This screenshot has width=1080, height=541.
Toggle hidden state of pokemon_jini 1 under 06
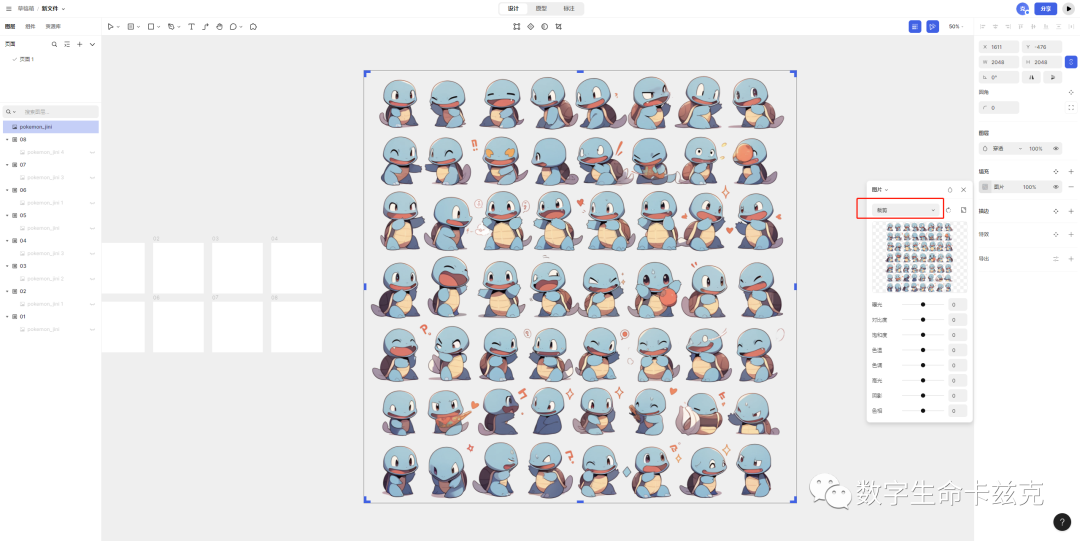(92, 203)
